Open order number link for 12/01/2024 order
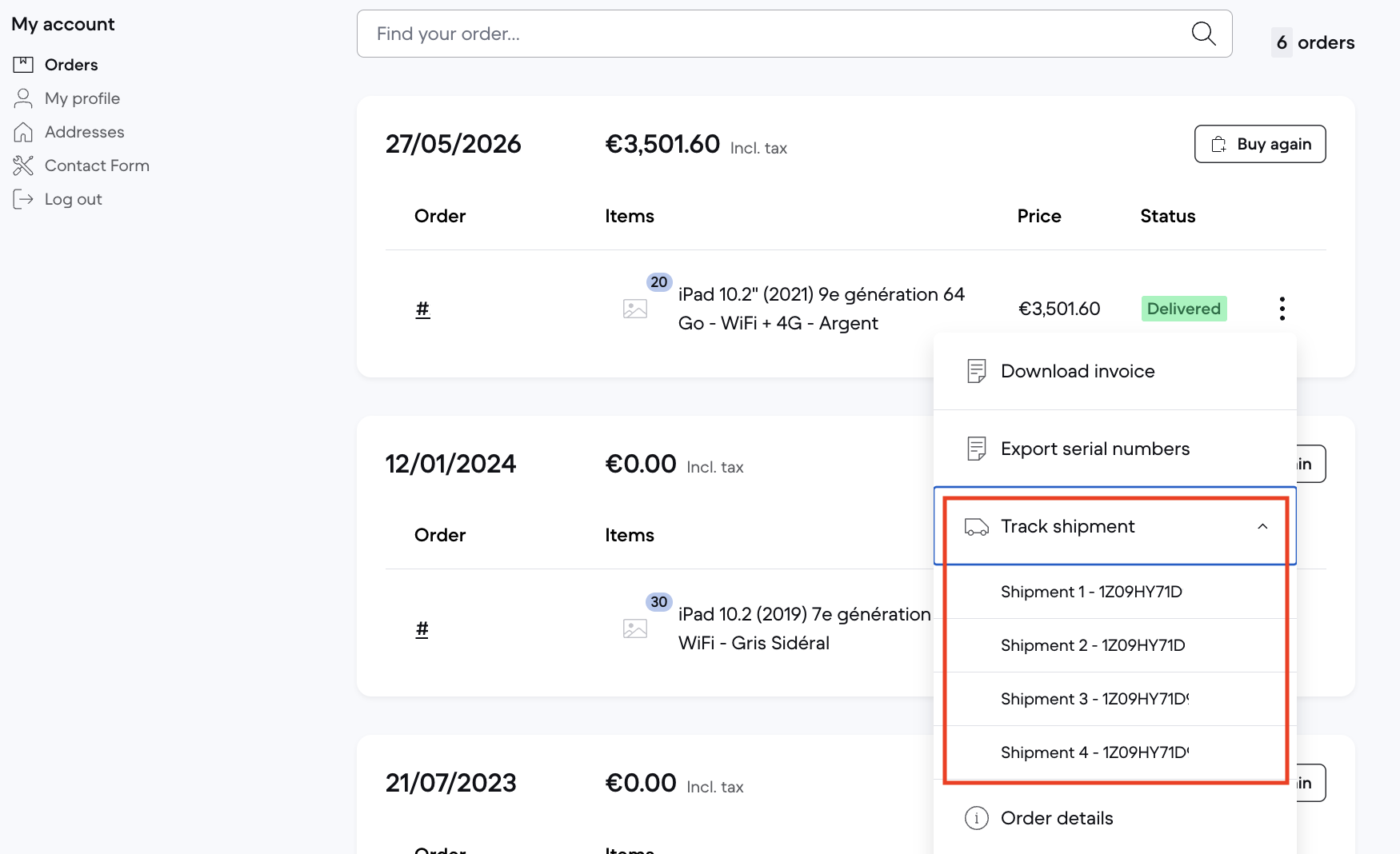This screenshot has width=1400, height=854. (x=422, y=629)
